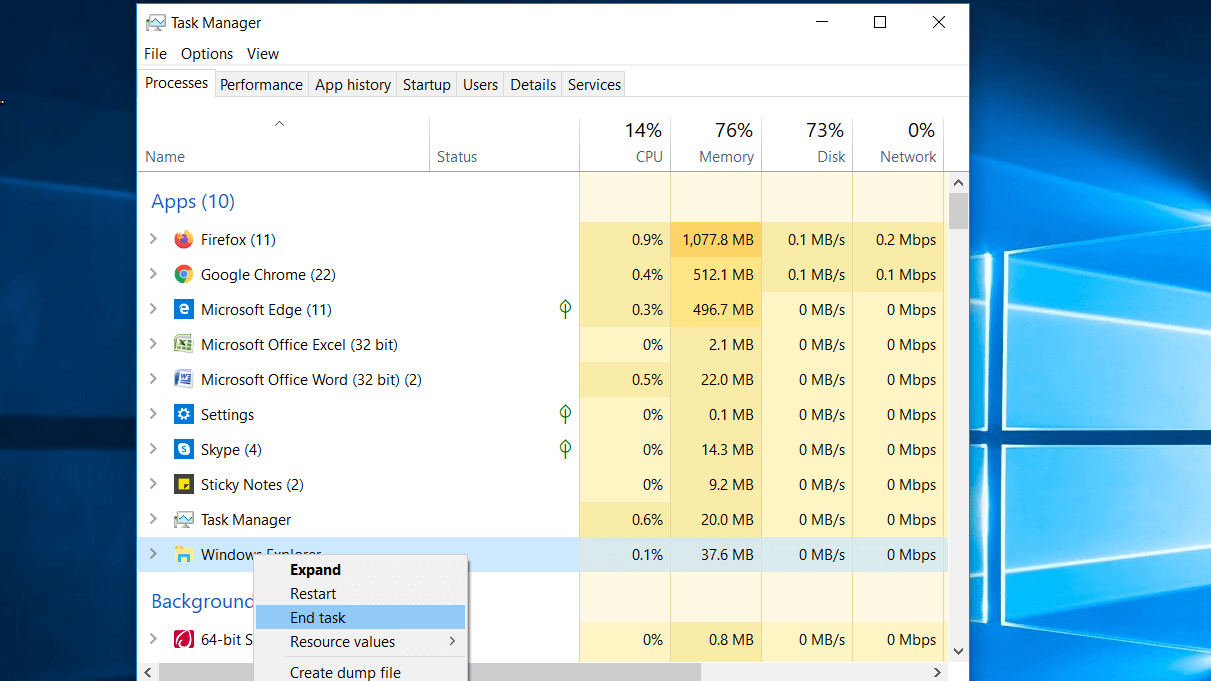Expand the Firefox process group
This screenshot has width=1211, height=681.
(153, 239)
